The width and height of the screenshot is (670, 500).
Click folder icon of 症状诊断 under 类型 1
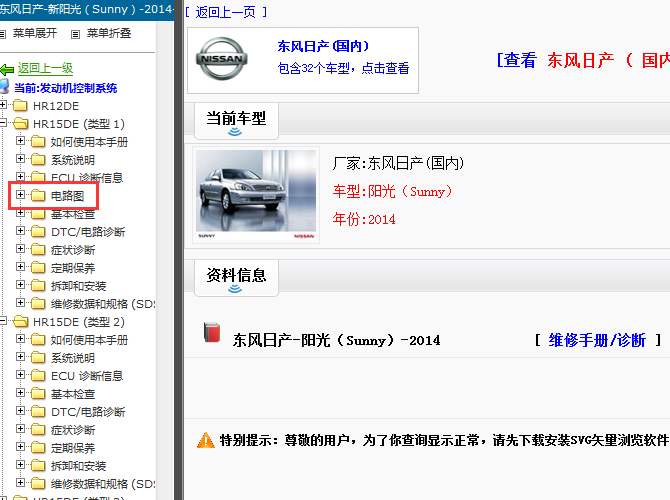click(38, 249)
